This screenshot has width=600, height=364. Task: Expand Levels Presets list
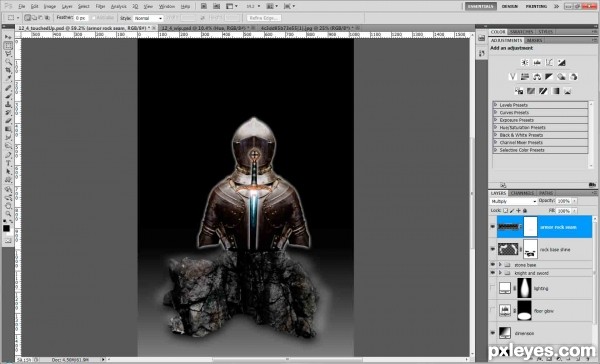pos(496,104)
